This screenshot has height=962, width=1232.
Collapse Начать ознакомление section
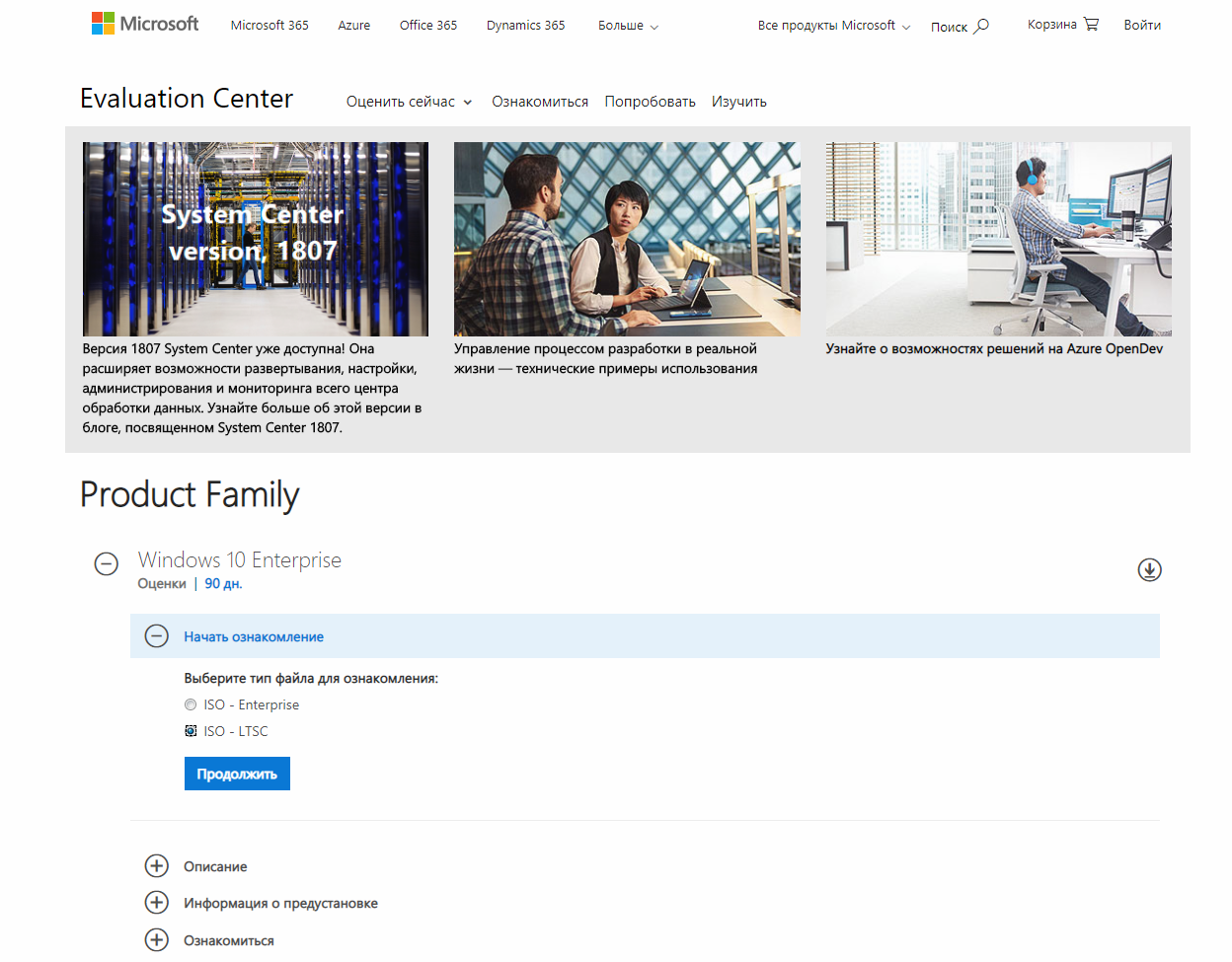point(156,636)
